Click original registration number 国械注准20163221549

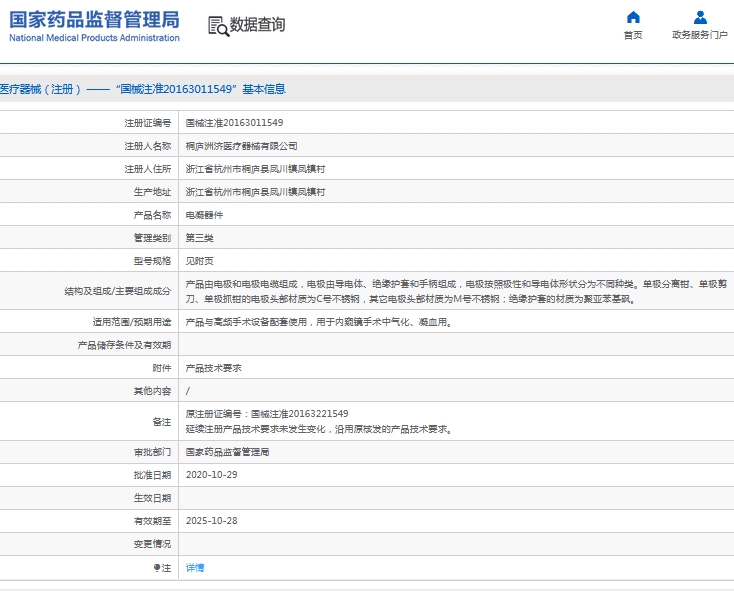pos(300,414)
